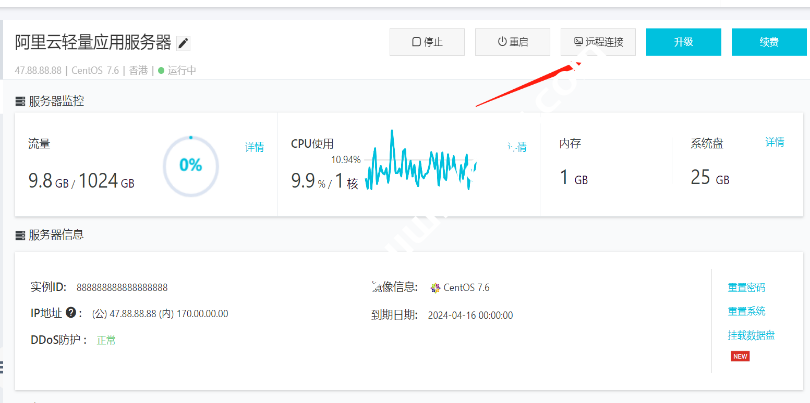Image resolution: width=810 pixels, height=403 pixels.
Task: Click the 0% traffic usage ring
Action: click(x=191, y=165)
